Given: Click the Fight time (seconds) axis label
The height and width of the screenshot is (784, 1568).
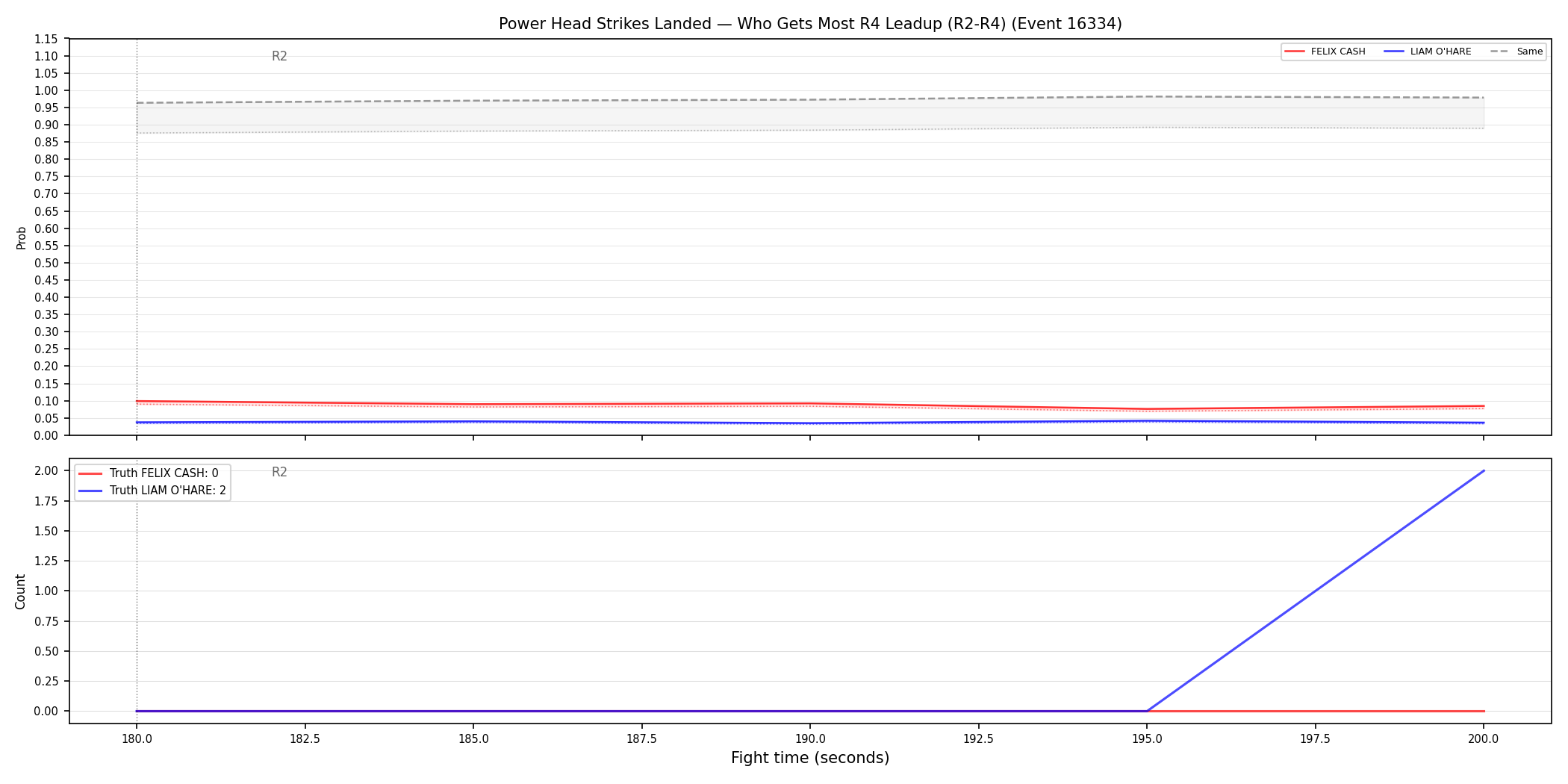Looking at the screenshot, I should click(x=810, y=758).
